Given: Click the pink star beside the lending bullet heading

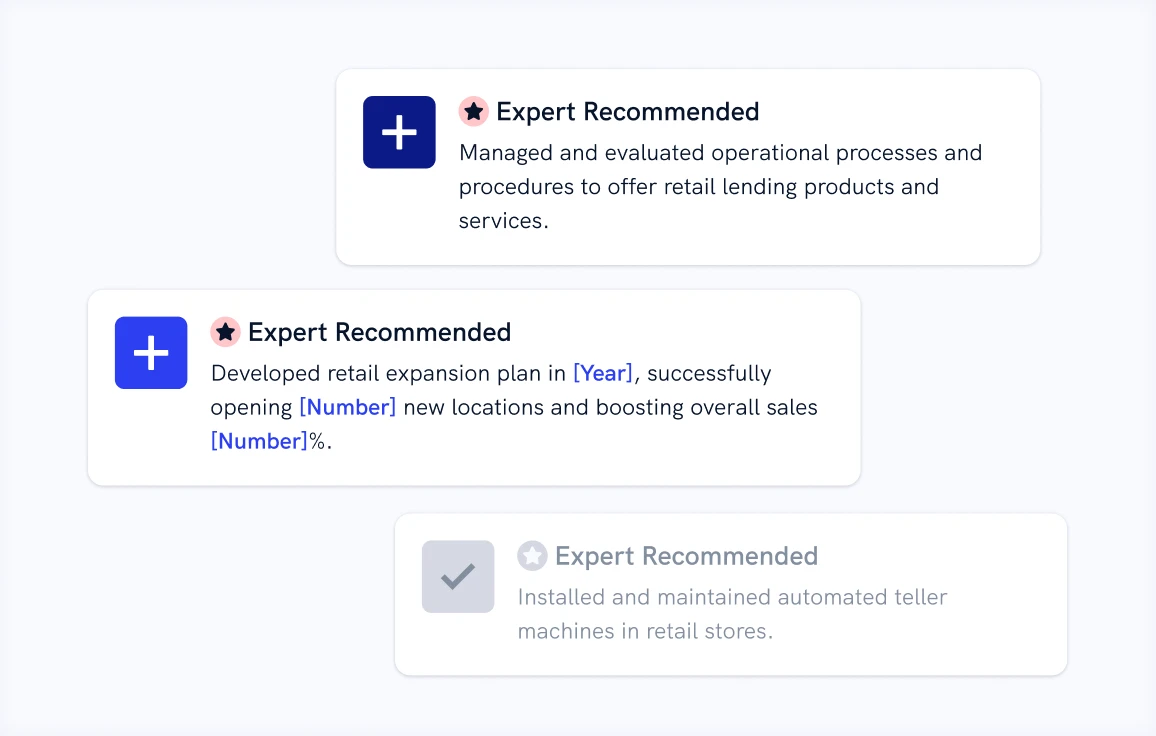Looking at the screenshot, I should 473,111.
